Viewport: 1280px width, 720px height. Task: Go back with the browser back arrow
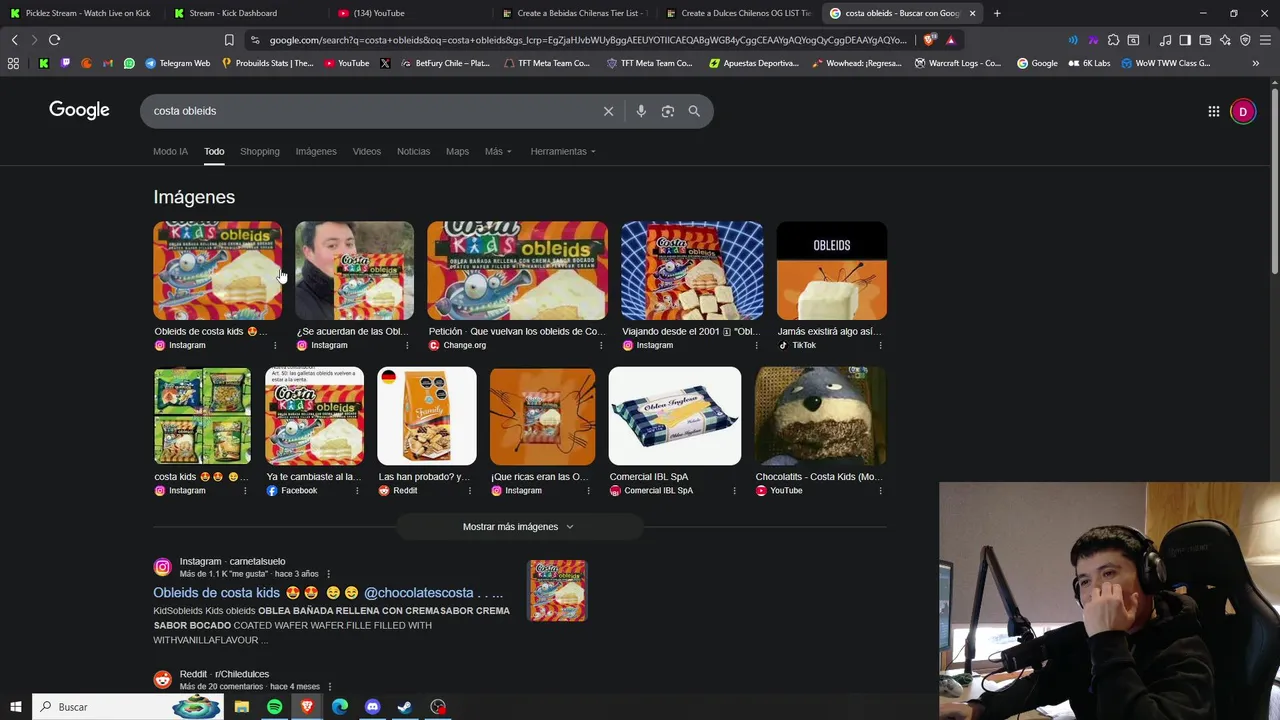pyautogui.click(x=14, y=40)
